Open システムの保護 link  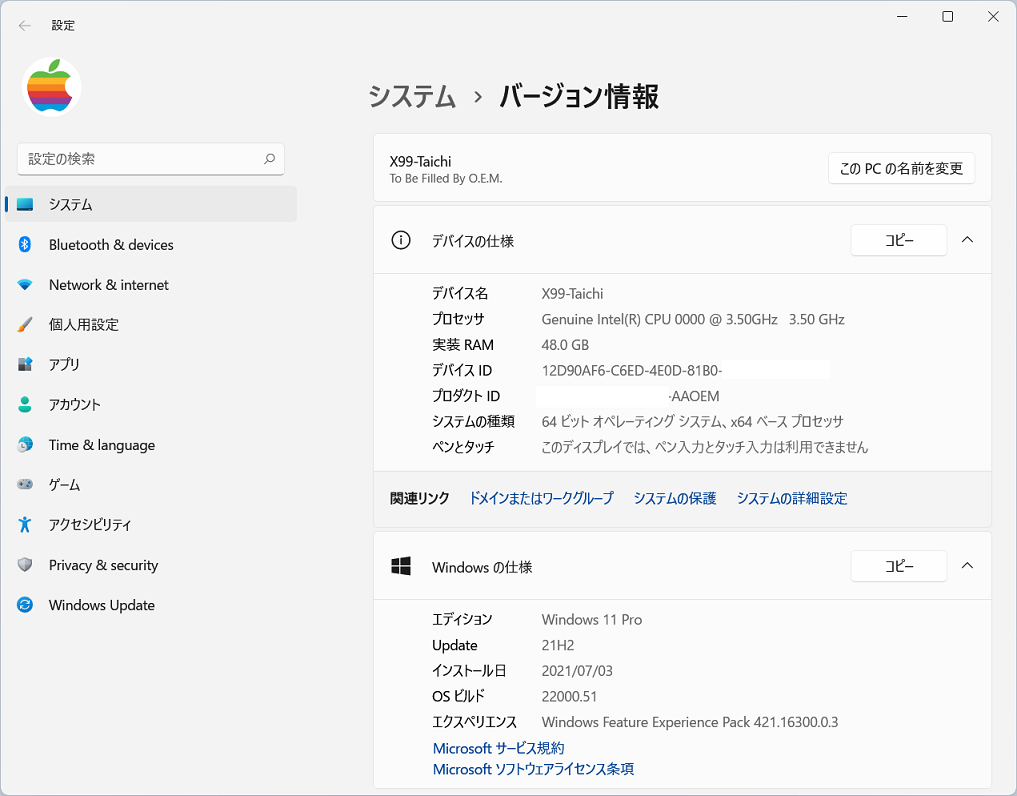click(675, 498)
